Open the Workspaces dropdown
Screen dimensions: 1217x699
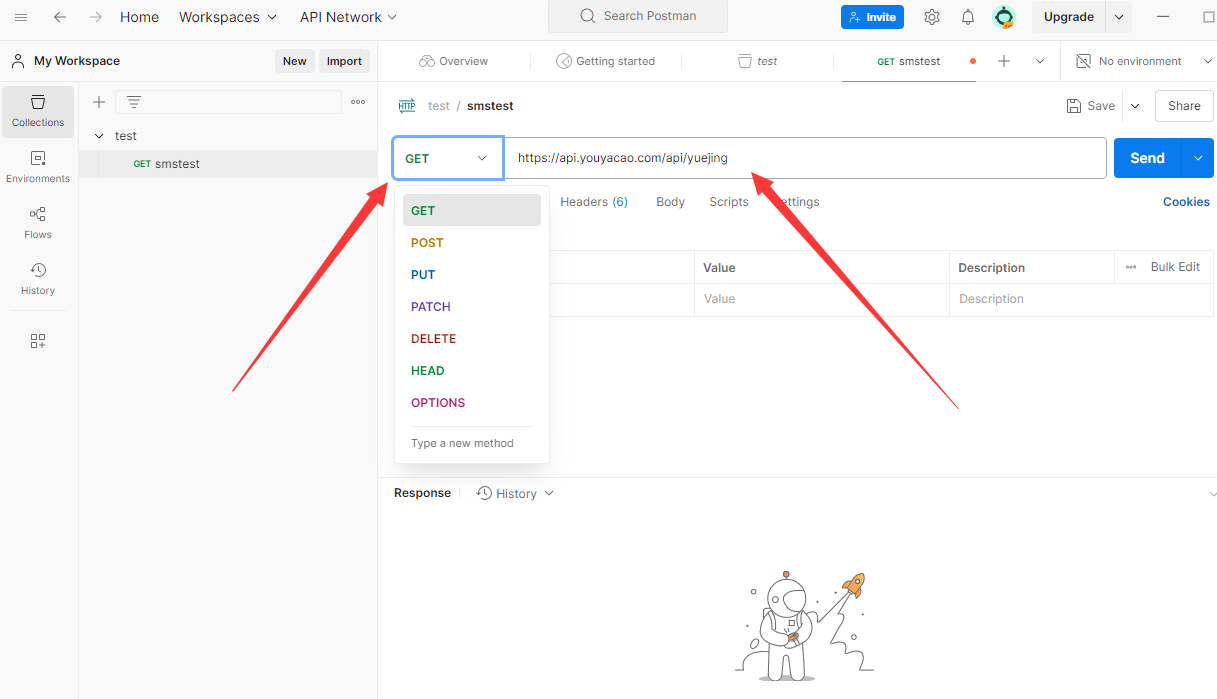click(228, 17)
